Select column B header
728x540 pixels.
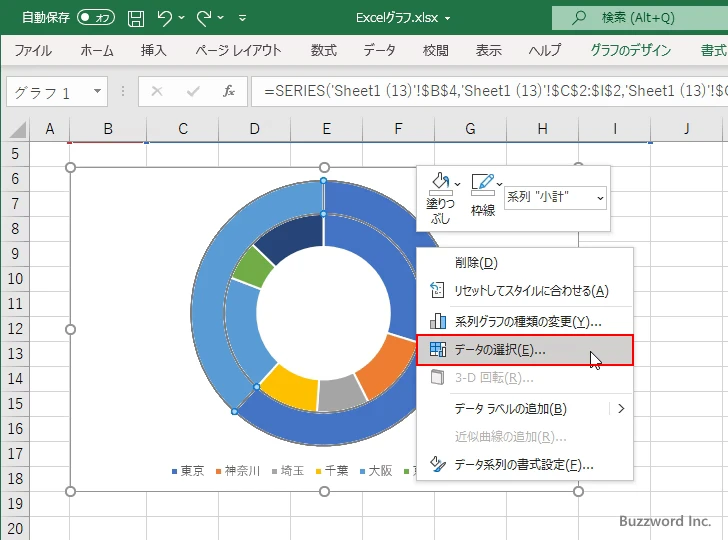pos(108,129)
